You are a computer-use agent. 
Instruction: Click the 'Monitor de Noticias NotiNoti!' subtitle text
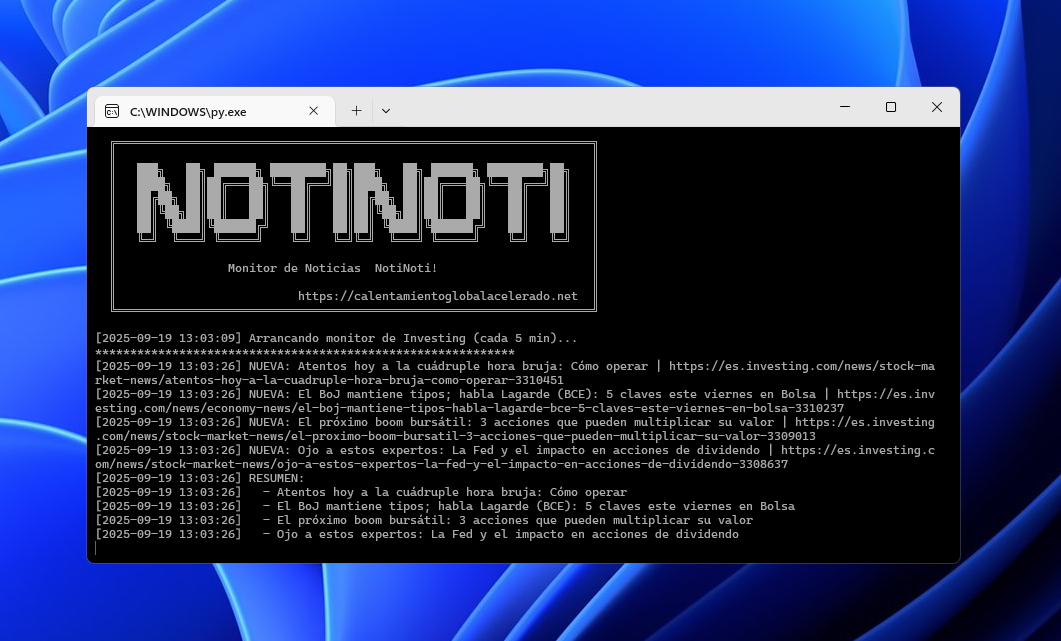point(332,268)
